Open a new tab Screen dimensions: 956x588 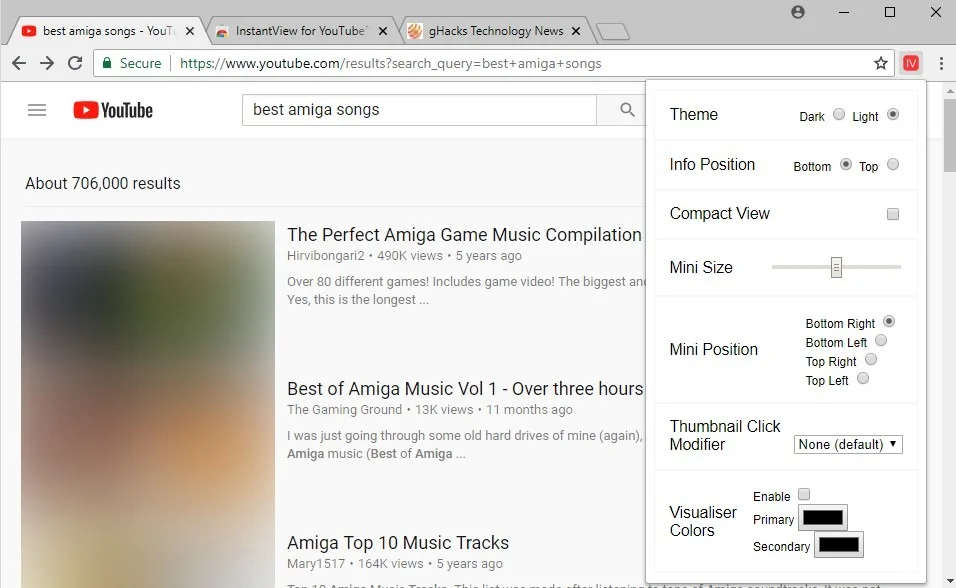tap(613, 31)
